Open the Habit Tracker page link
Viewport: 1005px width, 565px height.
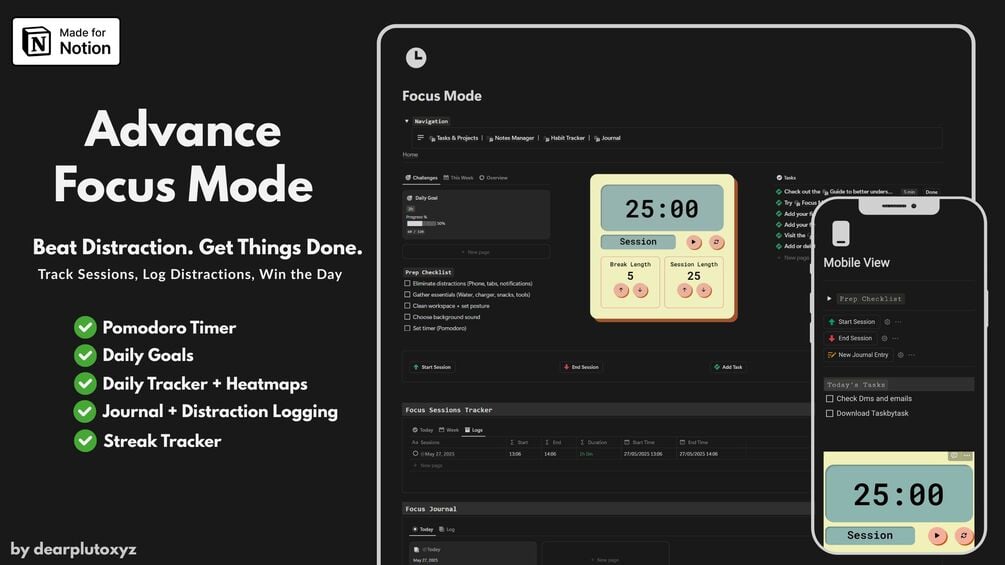point(564,138)
